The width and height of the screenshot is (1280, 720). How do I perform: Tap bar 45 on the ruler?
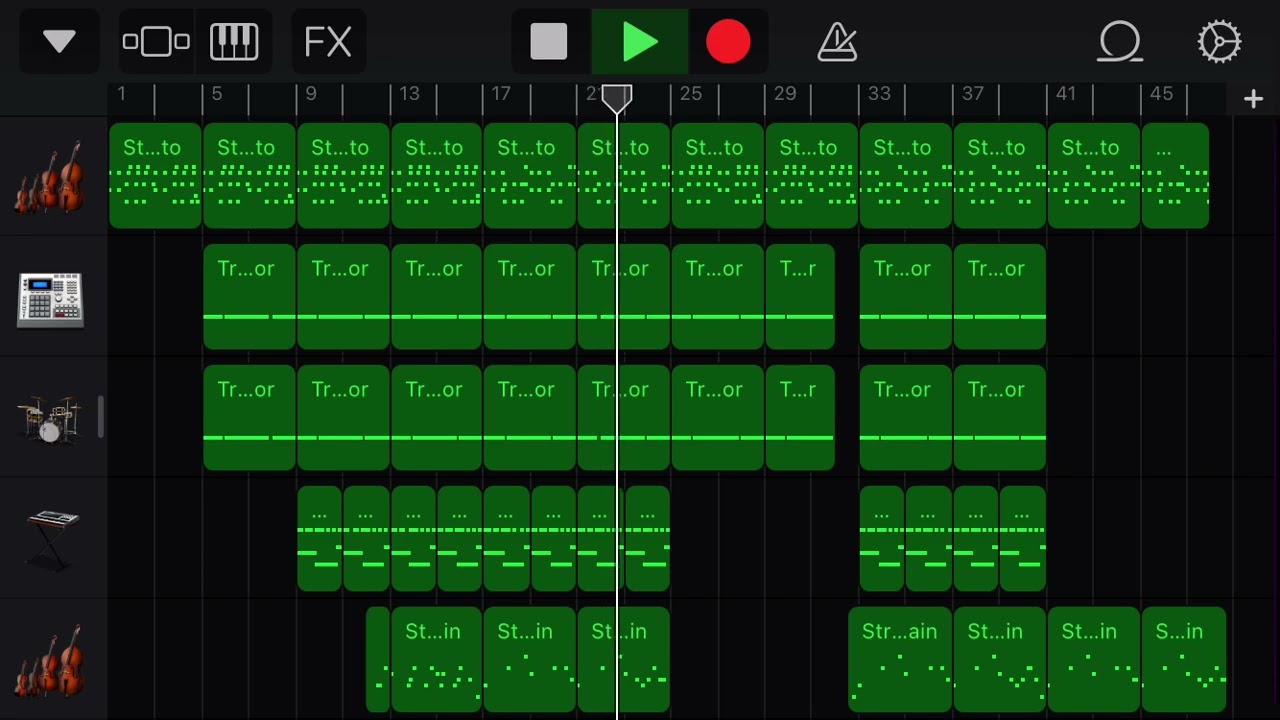pos(1161,94)
